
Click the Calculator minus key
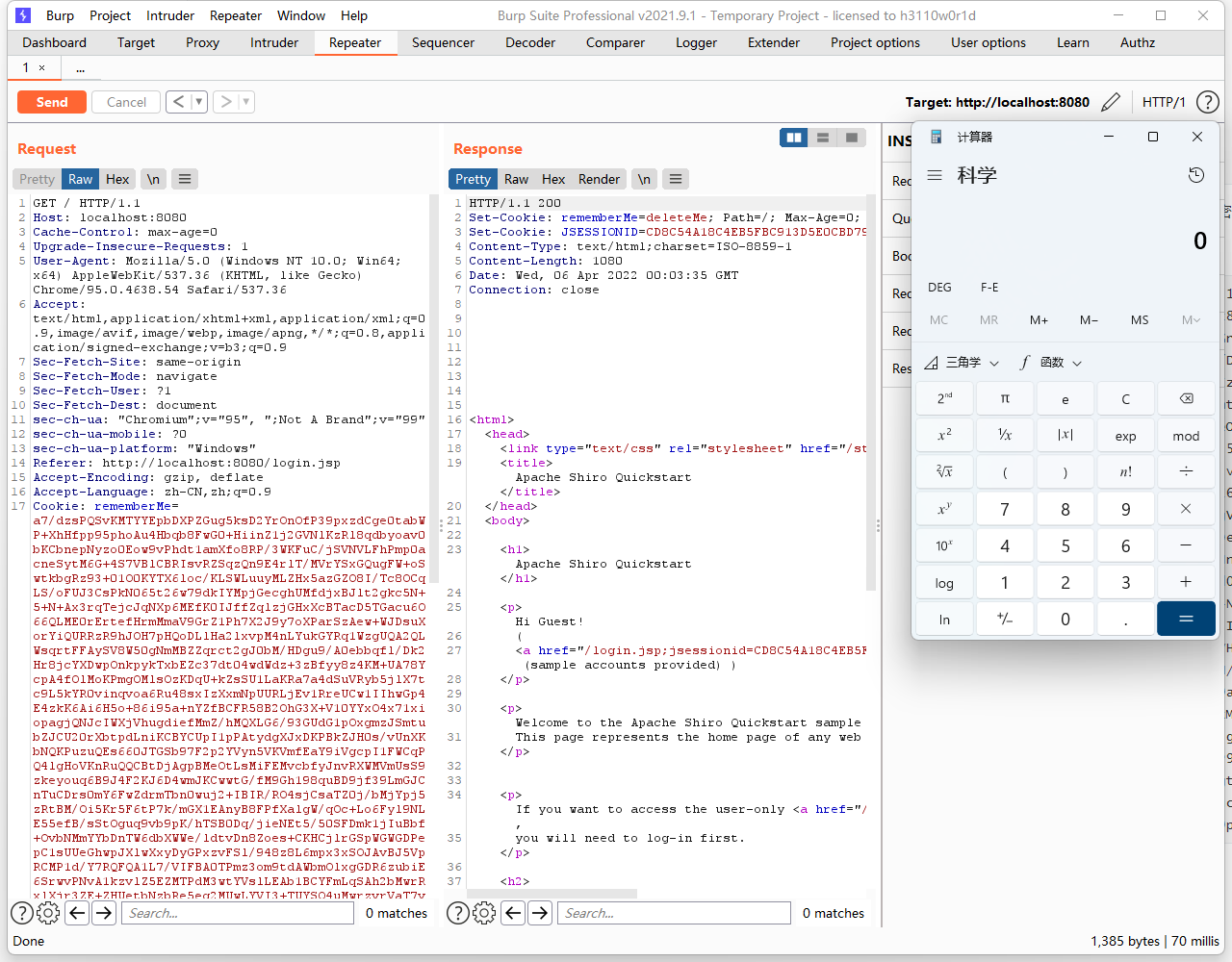click(1186, 544)
